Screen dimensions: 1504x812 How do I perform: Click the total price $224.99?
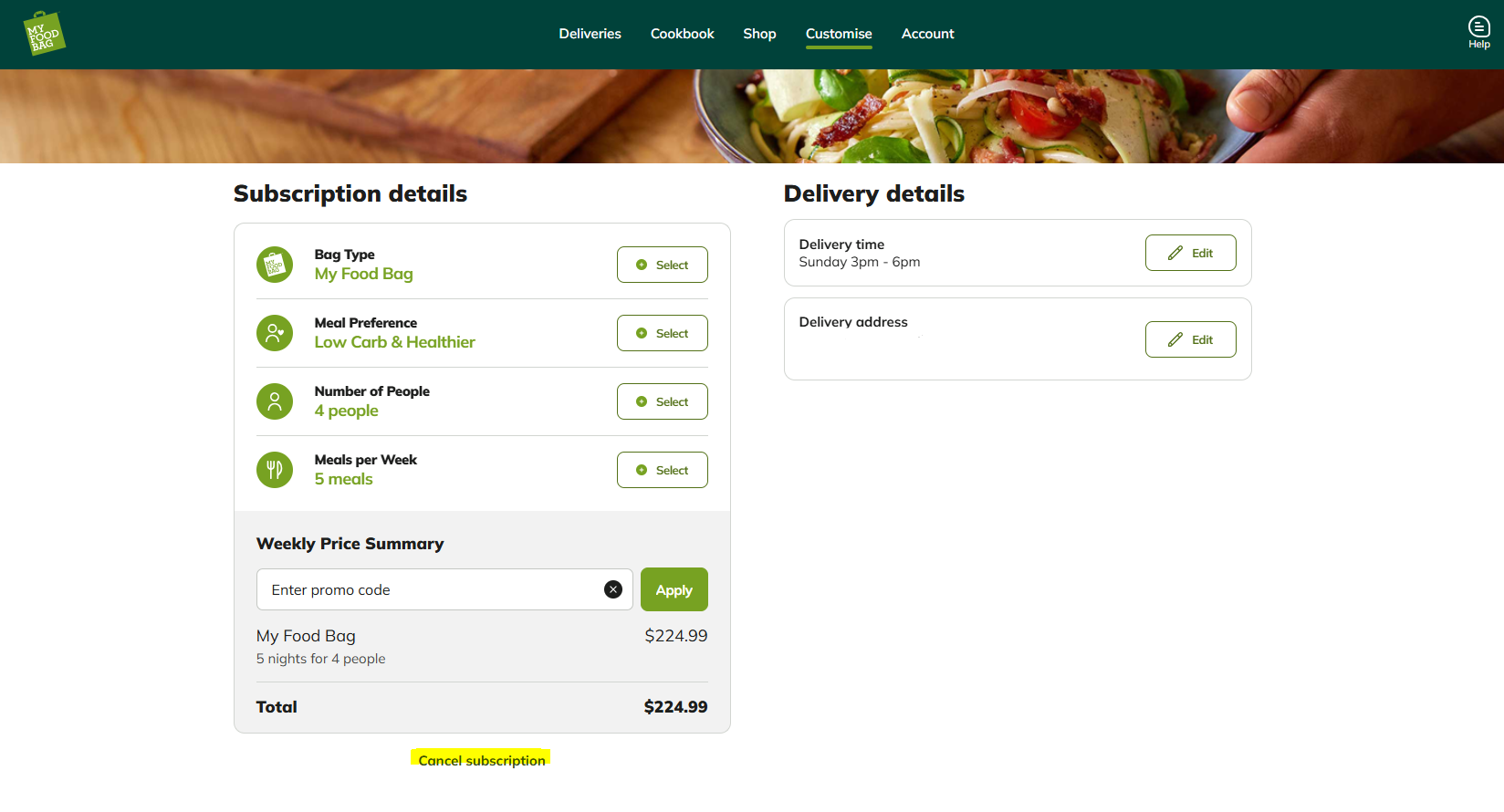pos(675,707)
